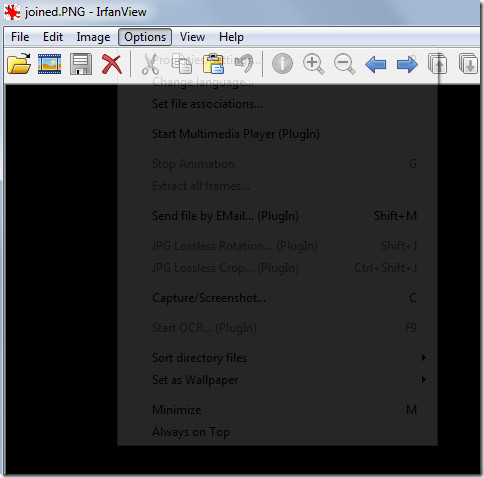
Task: Open the Image menu
Action: tap(93, 37)
